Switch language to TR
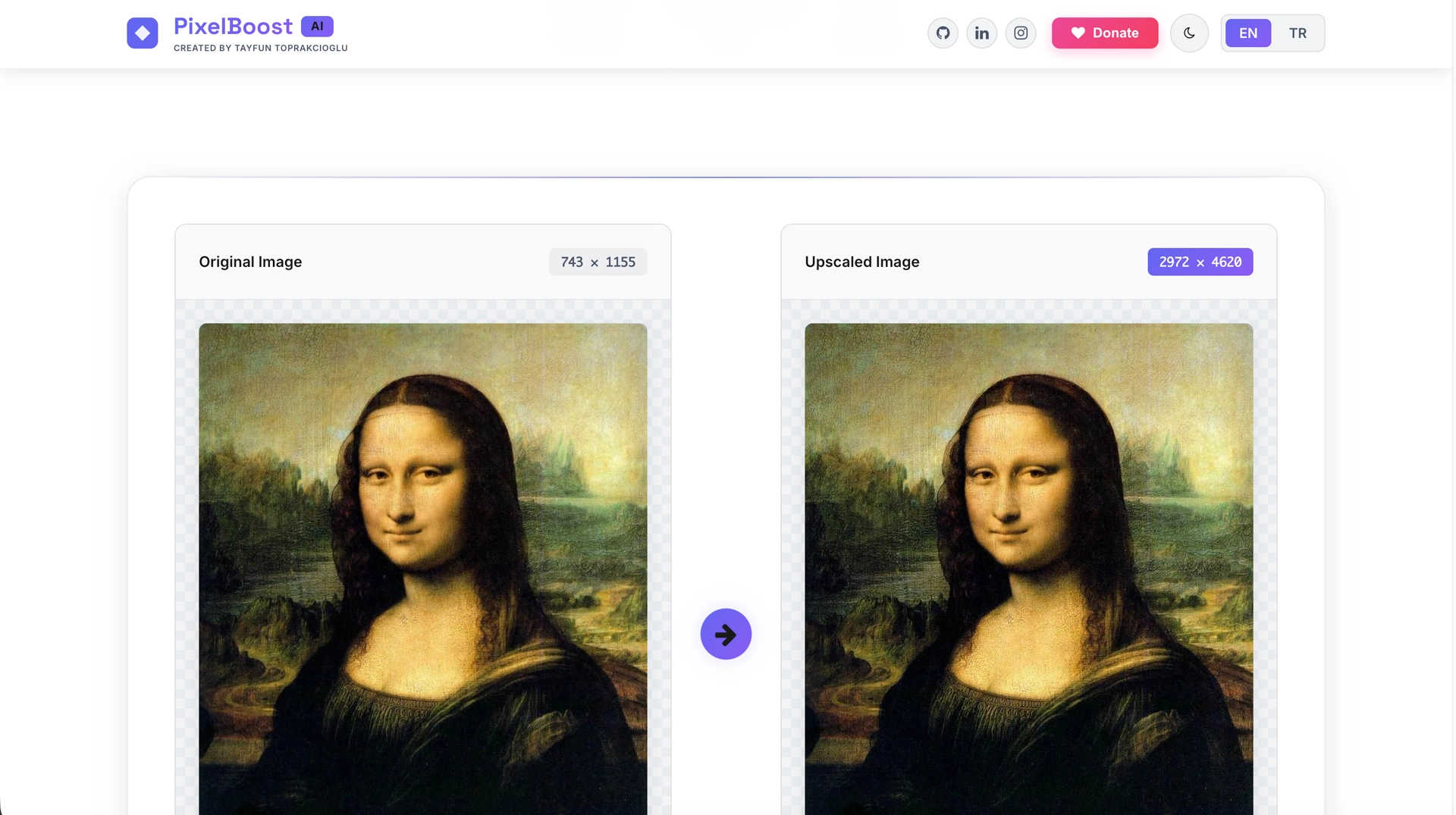 point(1298,33)
